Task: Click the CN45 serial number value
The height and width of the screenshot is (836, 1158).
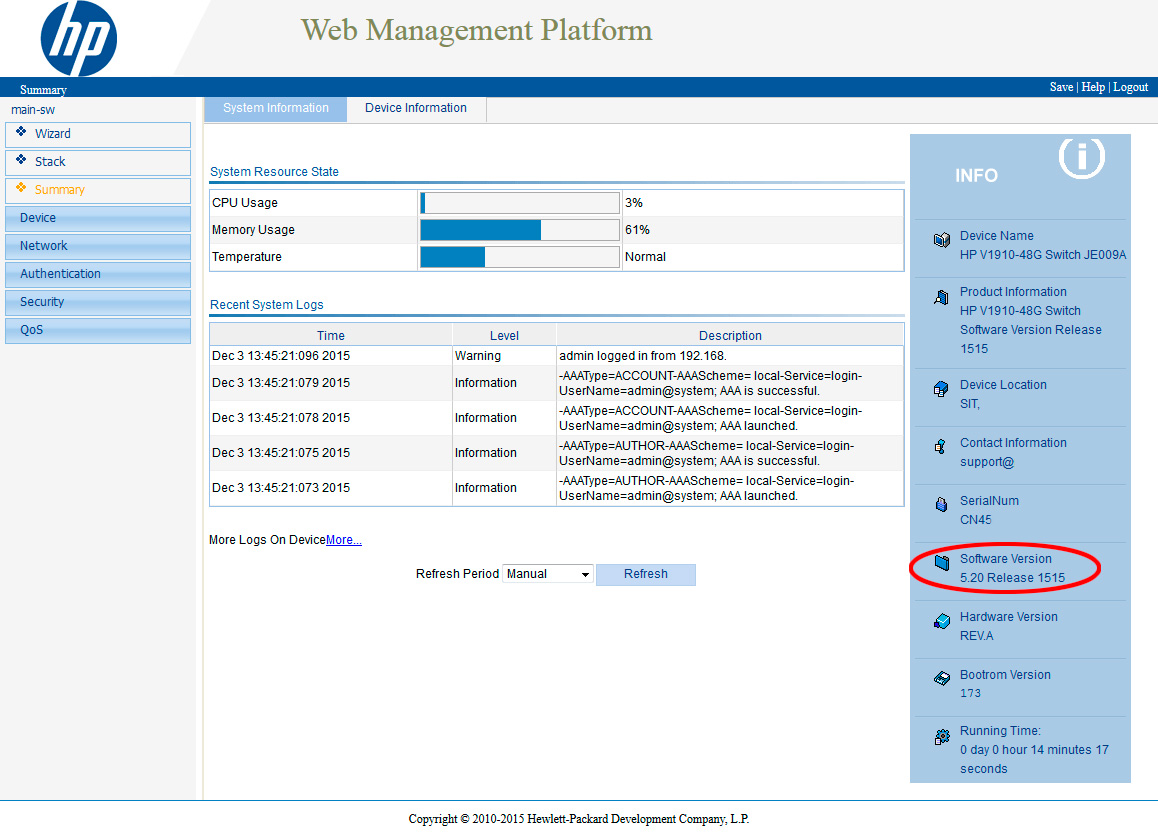Action: coord(976,520)
